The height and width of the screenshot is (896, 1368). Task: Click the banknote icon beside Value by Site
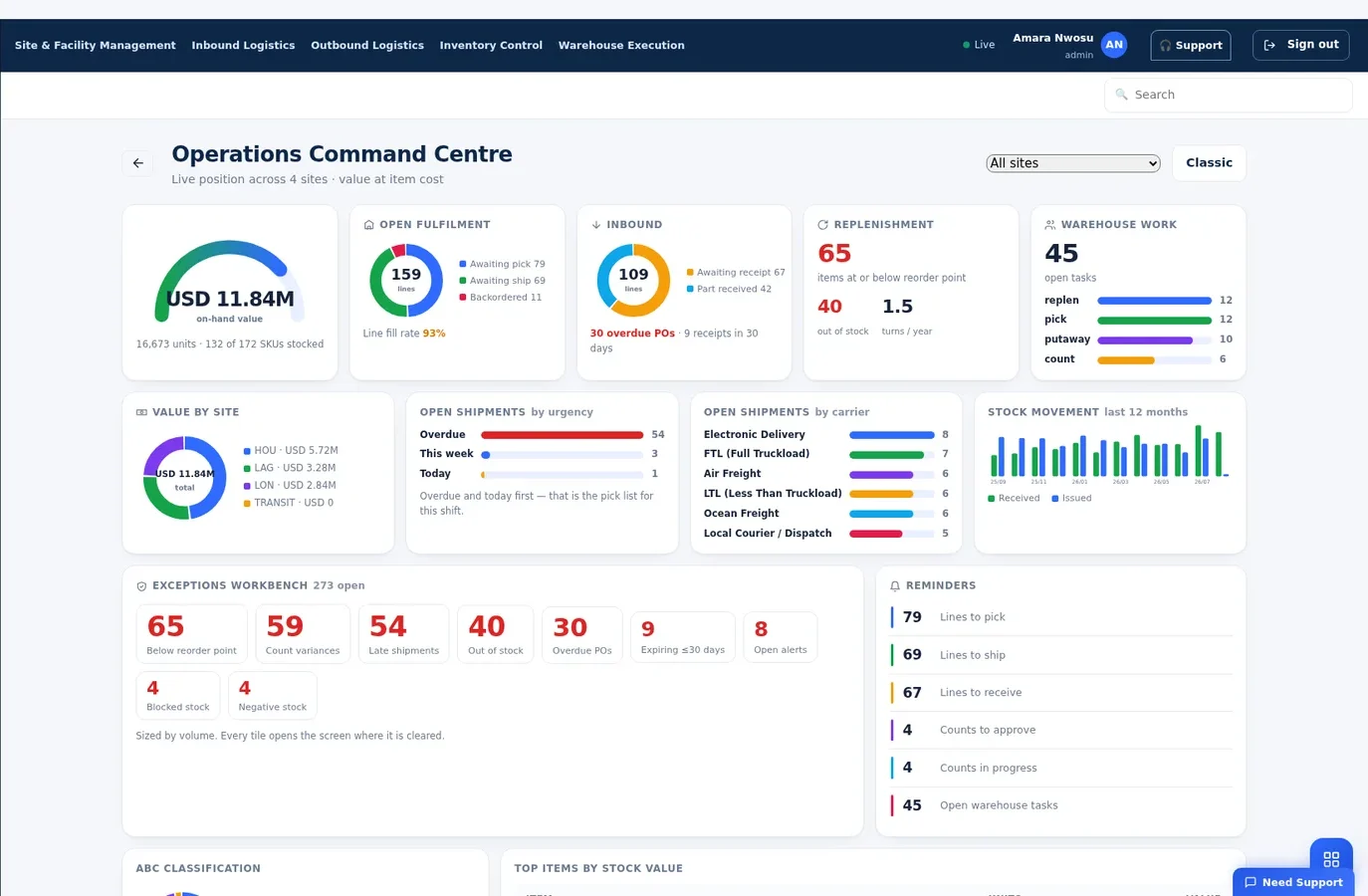point(141,412)
